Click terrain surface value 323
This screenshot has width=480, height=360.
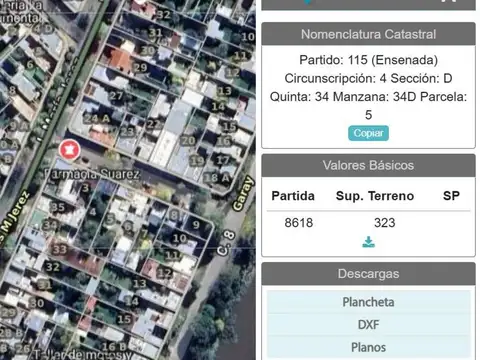point(385,223)
